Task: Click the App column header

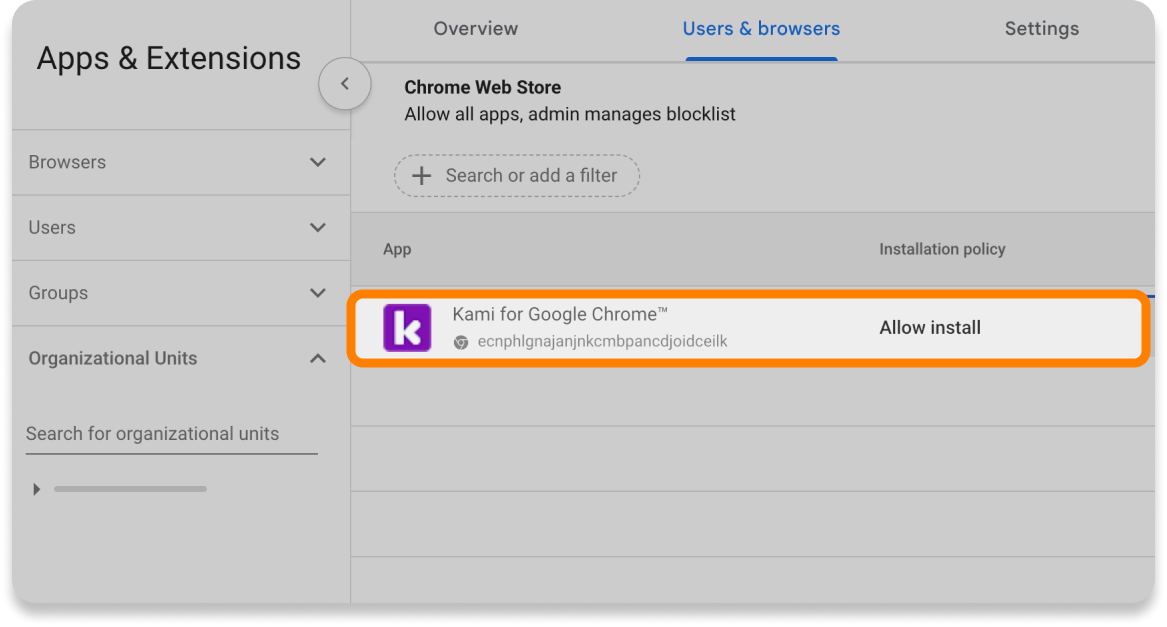Action: [397, 249]
